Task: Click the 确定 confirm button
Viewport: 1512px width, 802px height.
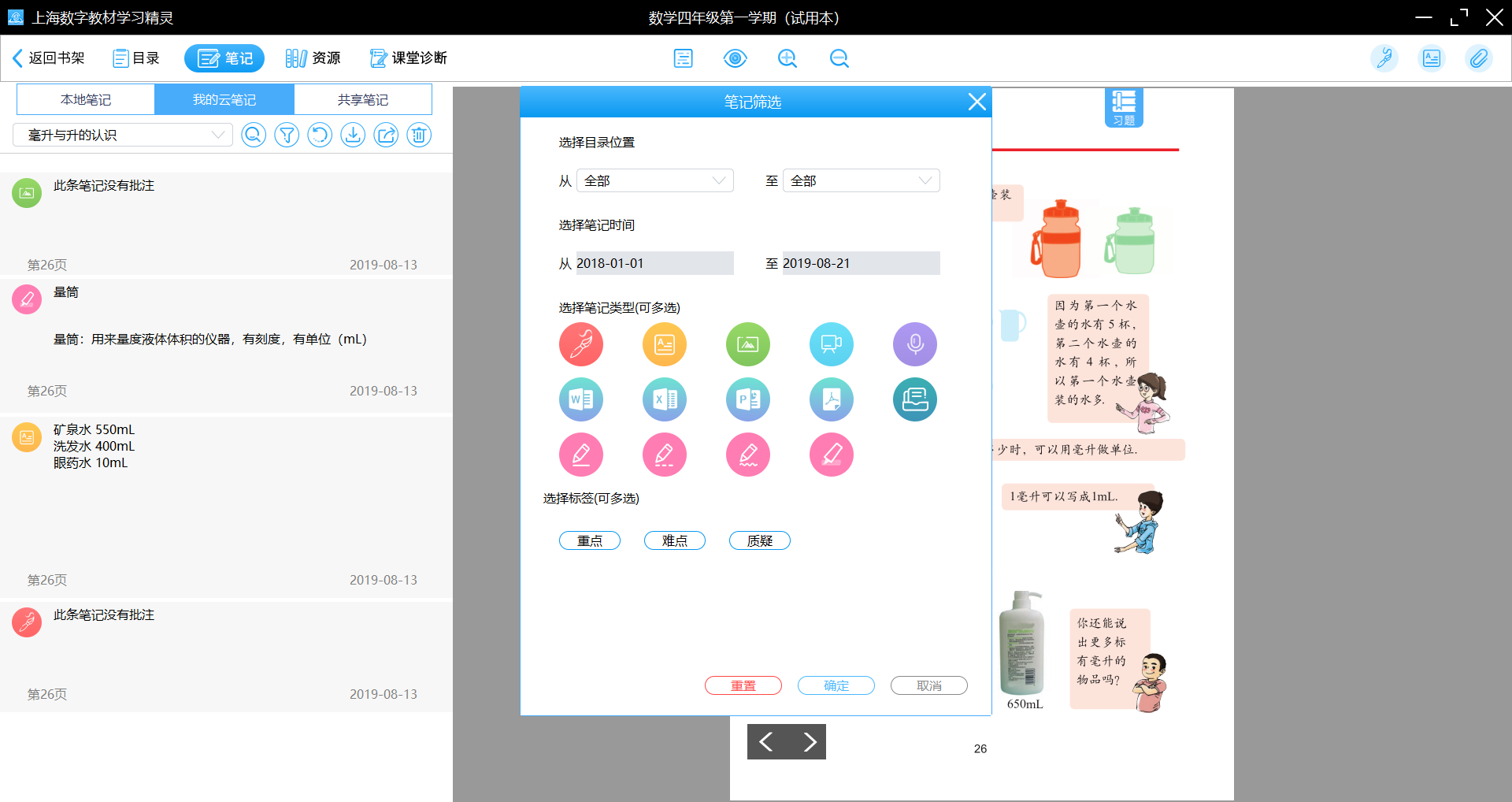Action: pyautogui.click(x=836, y=685)
